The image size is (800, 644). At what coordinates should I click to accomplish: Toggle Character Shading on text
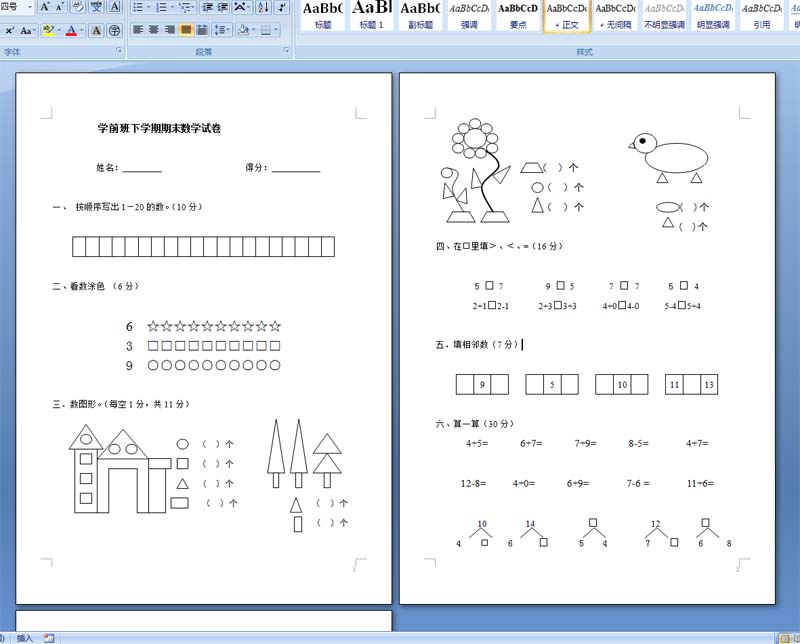coord(96,31)
